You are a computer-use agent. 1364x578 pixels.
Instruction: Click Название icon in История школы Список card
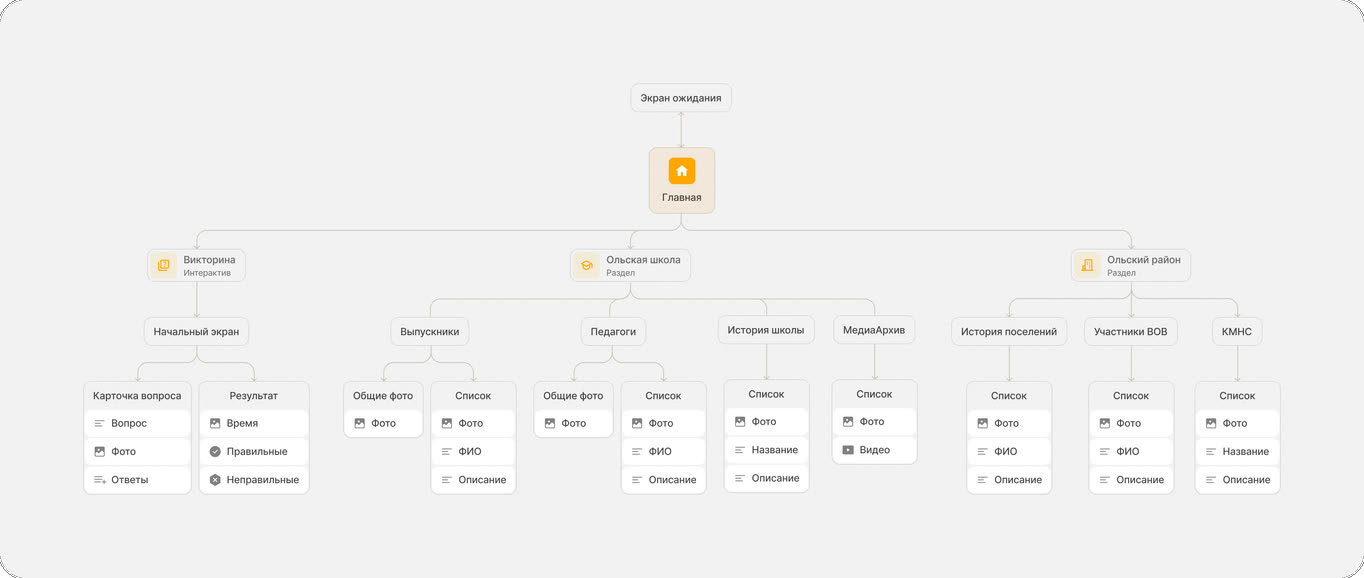(x=740, y=450)
